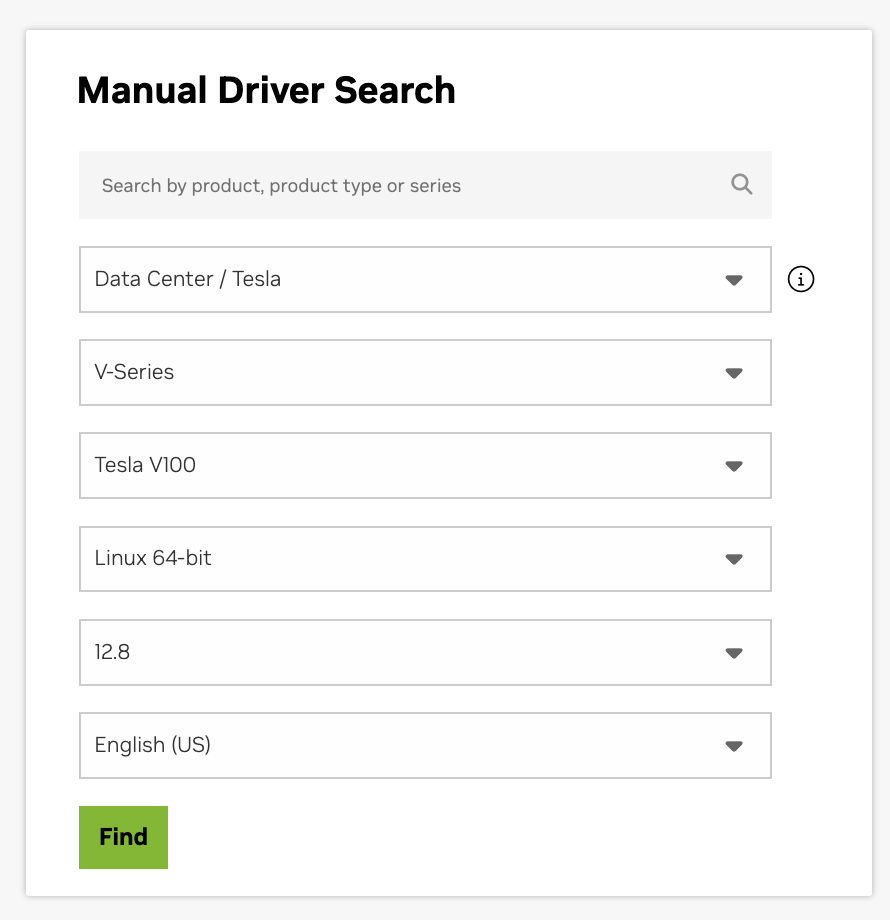Open the Data Center / Tesla product type selector
This screenshot has height=920, width=890.
[x=400, y=280]
